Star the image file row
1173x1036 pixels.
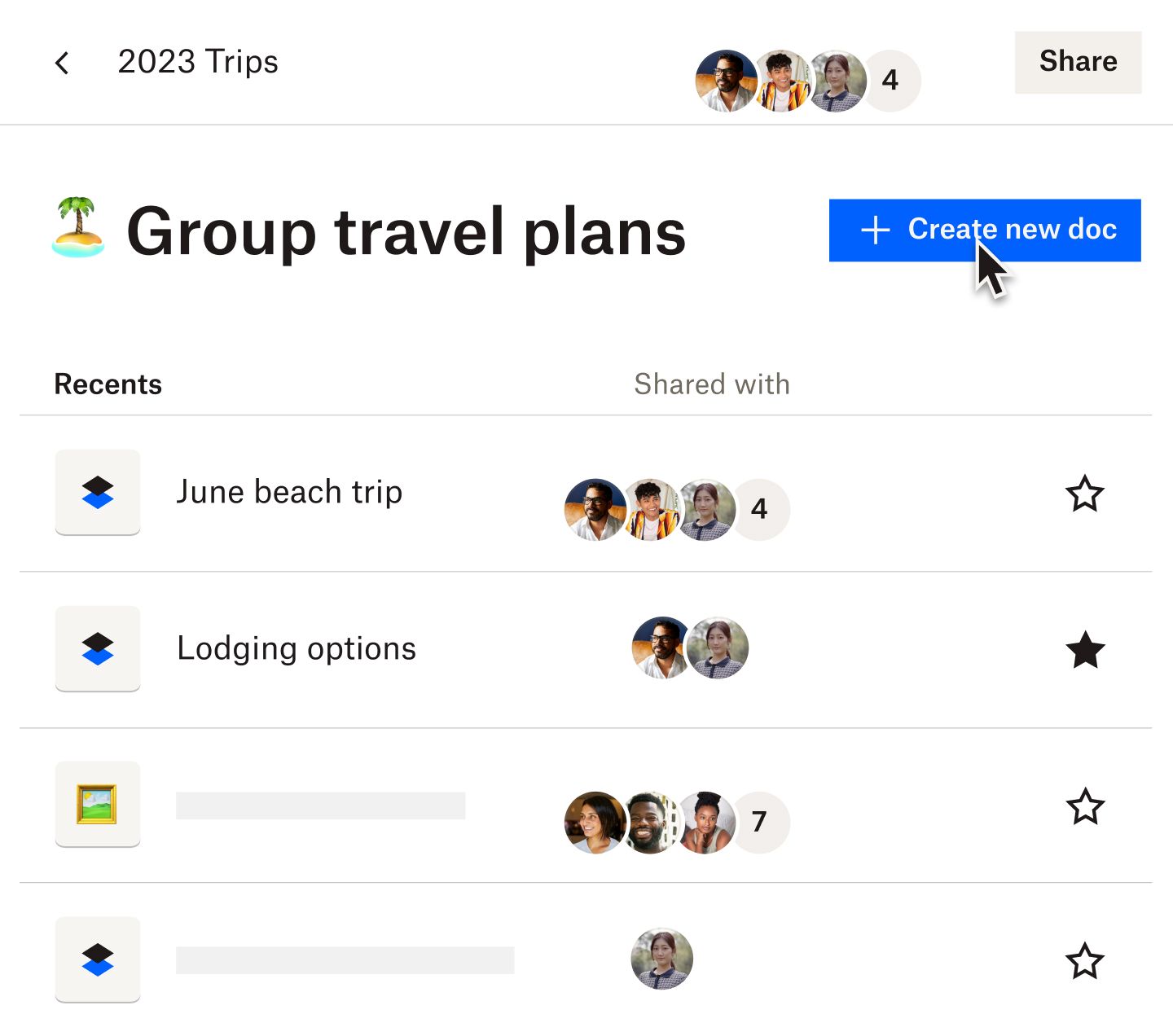[x=1085, y=806]
